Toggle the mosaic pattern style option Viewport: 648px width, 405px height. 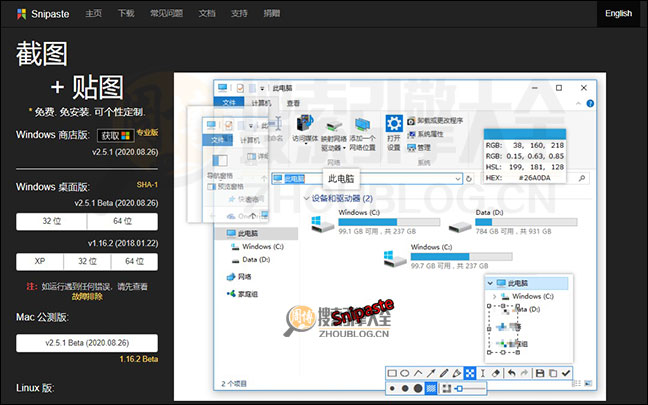pos(431,388)
